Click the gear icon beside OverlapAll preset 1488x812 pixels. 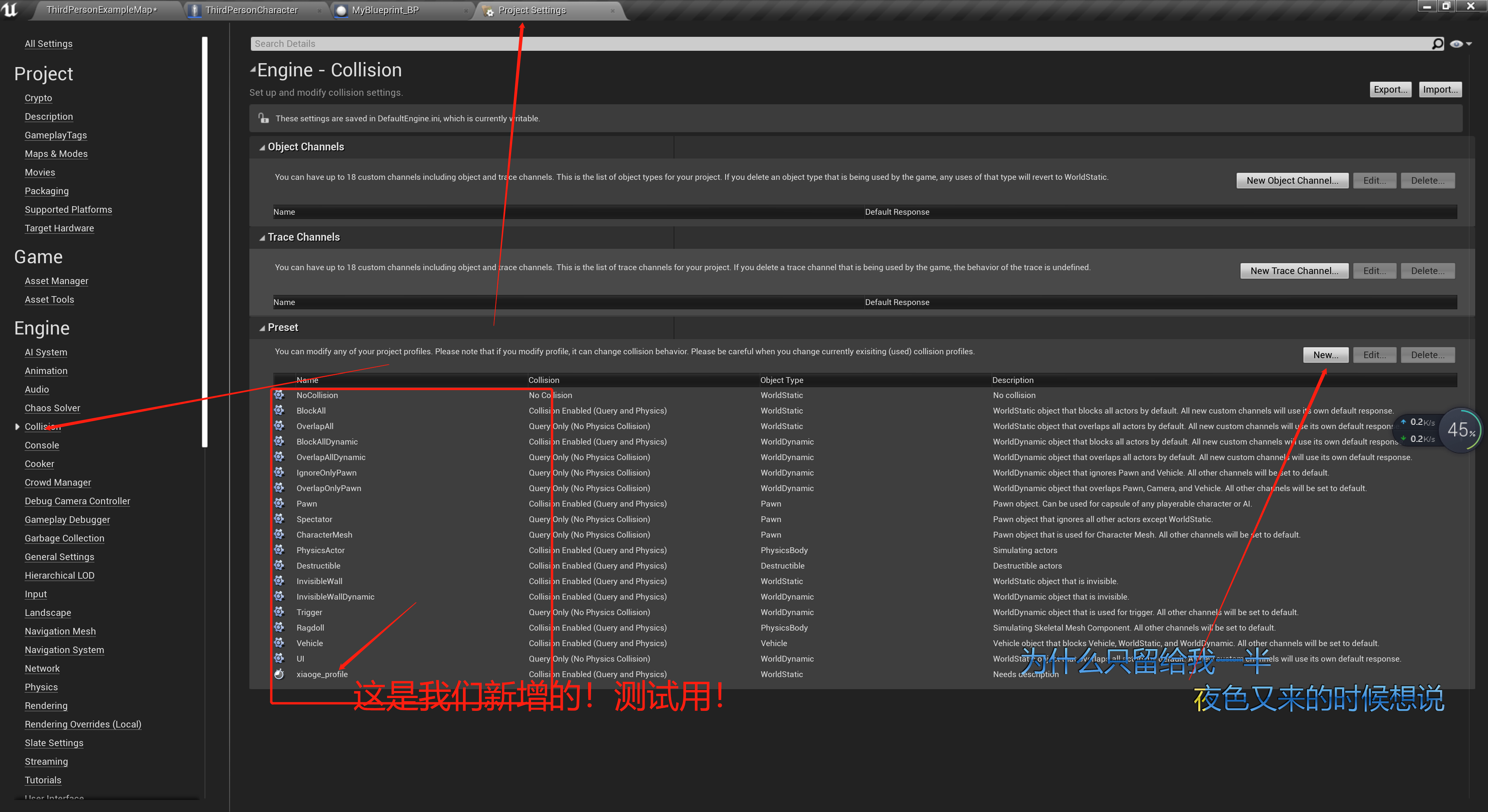279,426
